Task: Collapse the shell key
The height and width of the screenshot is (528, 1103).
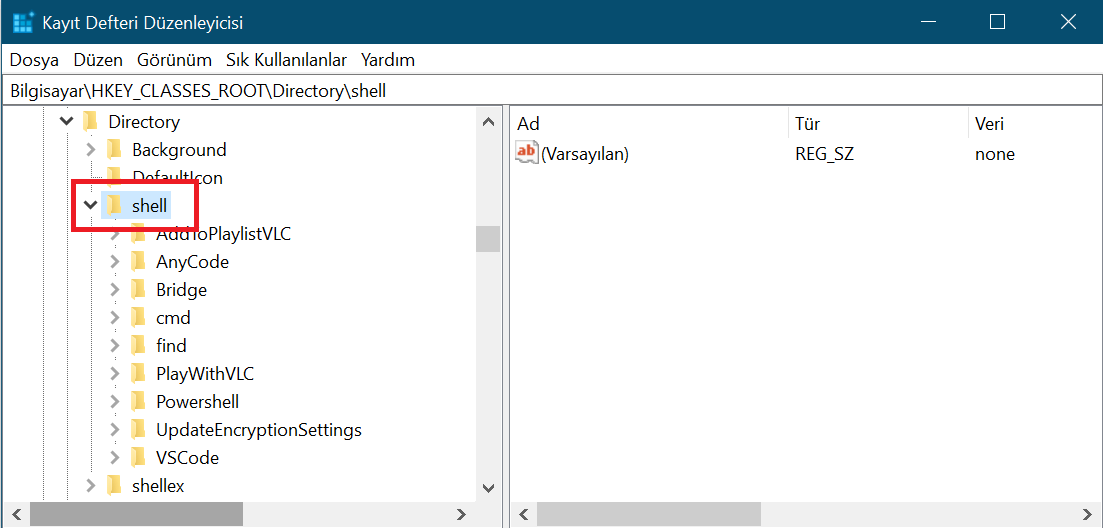Action: click(x=90, y=205)
